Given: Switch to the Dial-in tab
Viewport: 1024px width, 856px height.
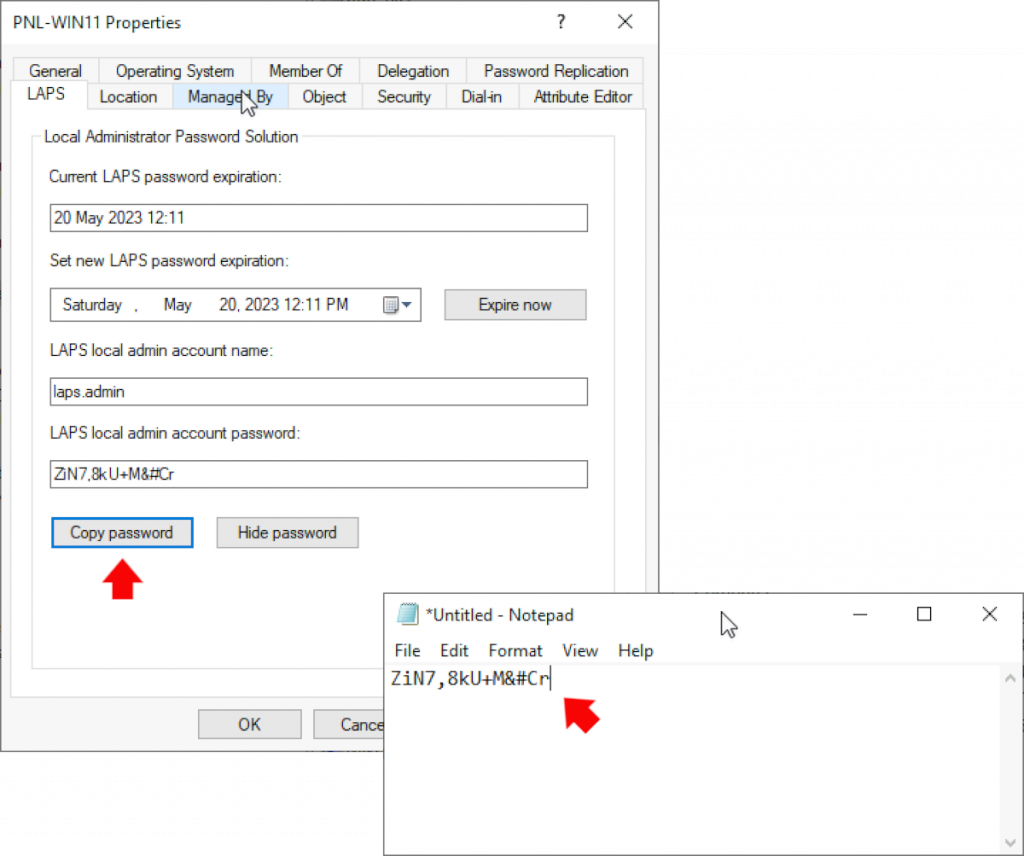Looking at the screenshot, I should coord(481,96).
